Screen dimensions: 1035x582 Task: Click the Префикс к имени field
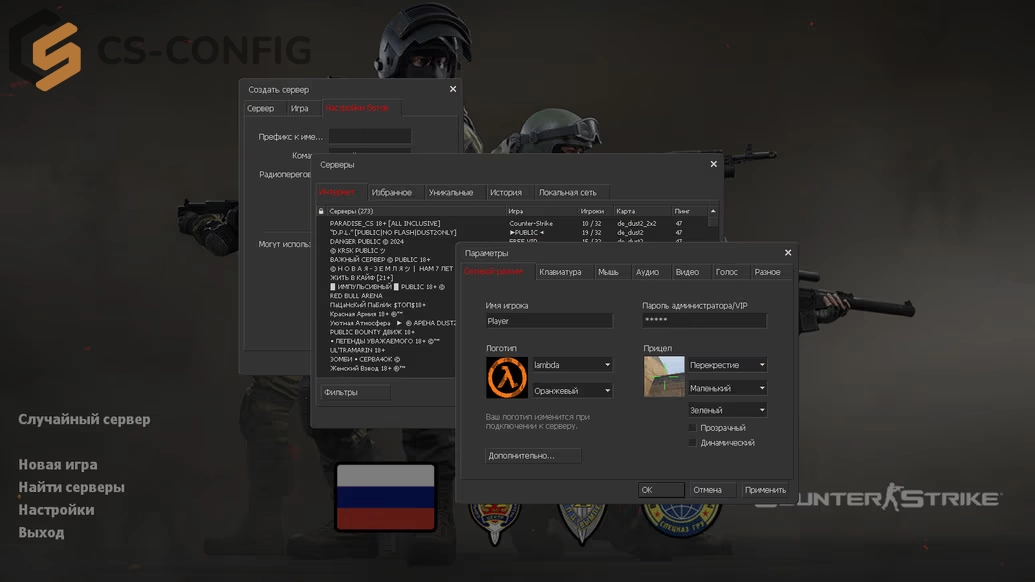tap(370, 136)
